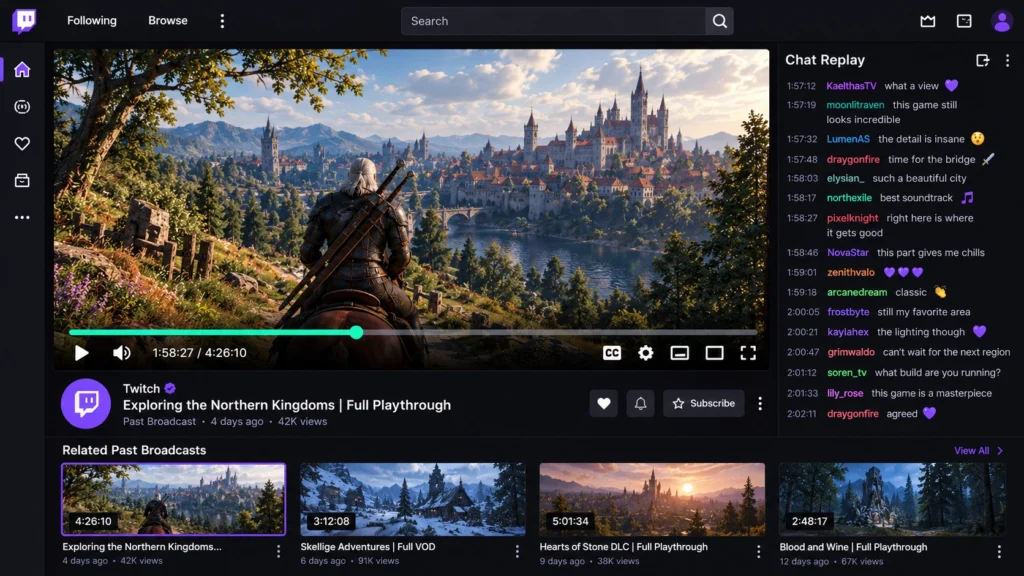Image resolution: width=1024 pixels, height=576 pixels.
Task: Open the live channels sidebar icon
Action: (22, 106)
